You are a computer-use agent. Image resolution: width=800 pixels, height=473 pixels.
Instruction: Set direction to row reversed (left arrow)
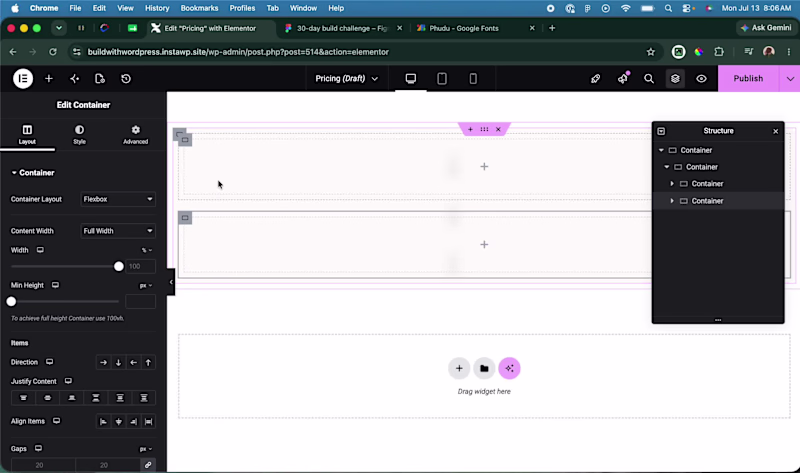click(x=133, y=362)
